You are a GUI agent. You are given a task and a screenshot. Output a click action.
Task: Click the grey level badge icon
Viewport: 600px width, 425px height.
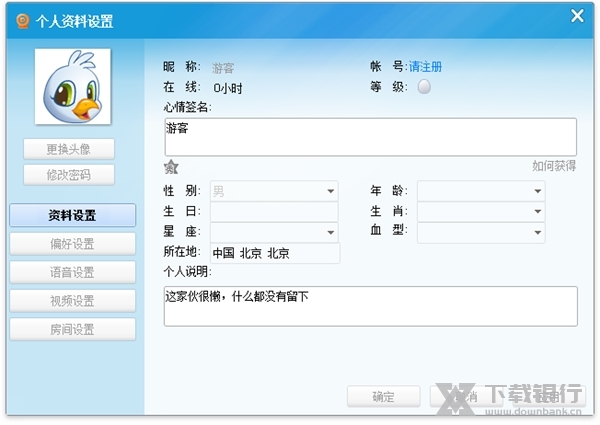(424, 87)
